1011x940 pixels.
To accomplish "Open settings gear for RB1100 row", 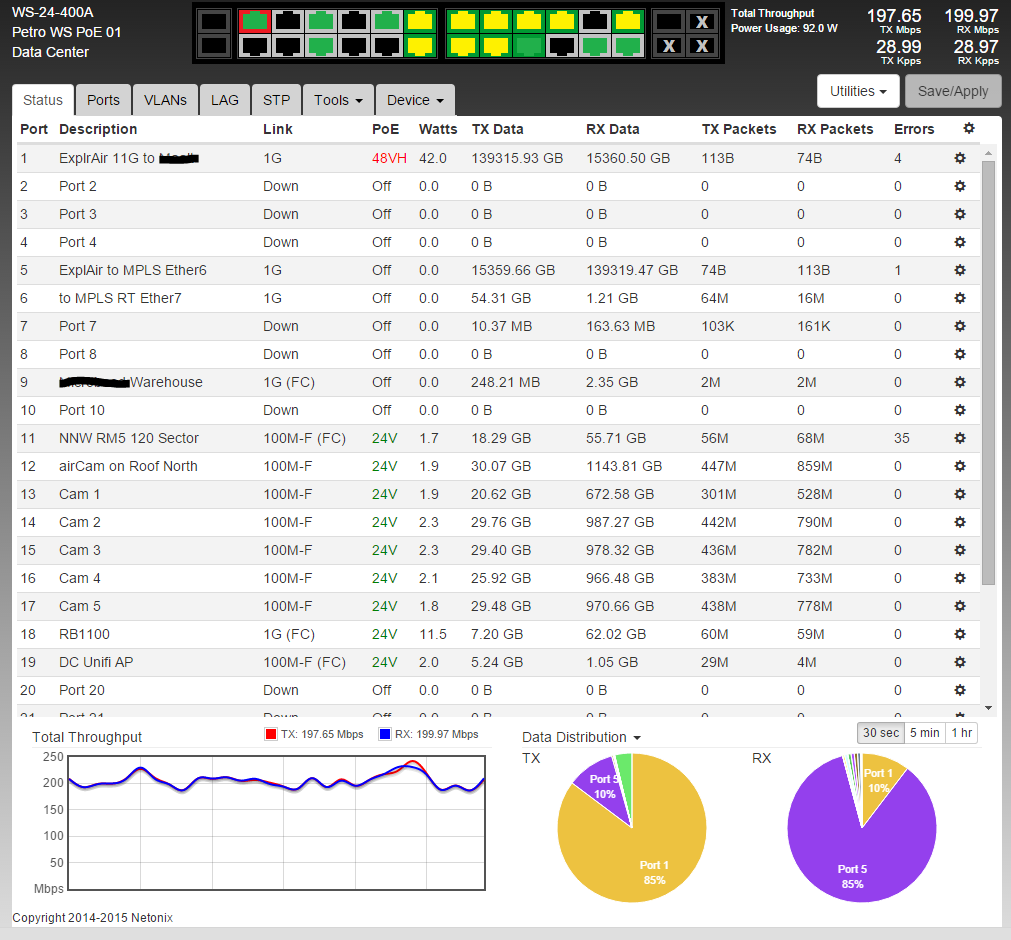I will [x=959, y=634].
